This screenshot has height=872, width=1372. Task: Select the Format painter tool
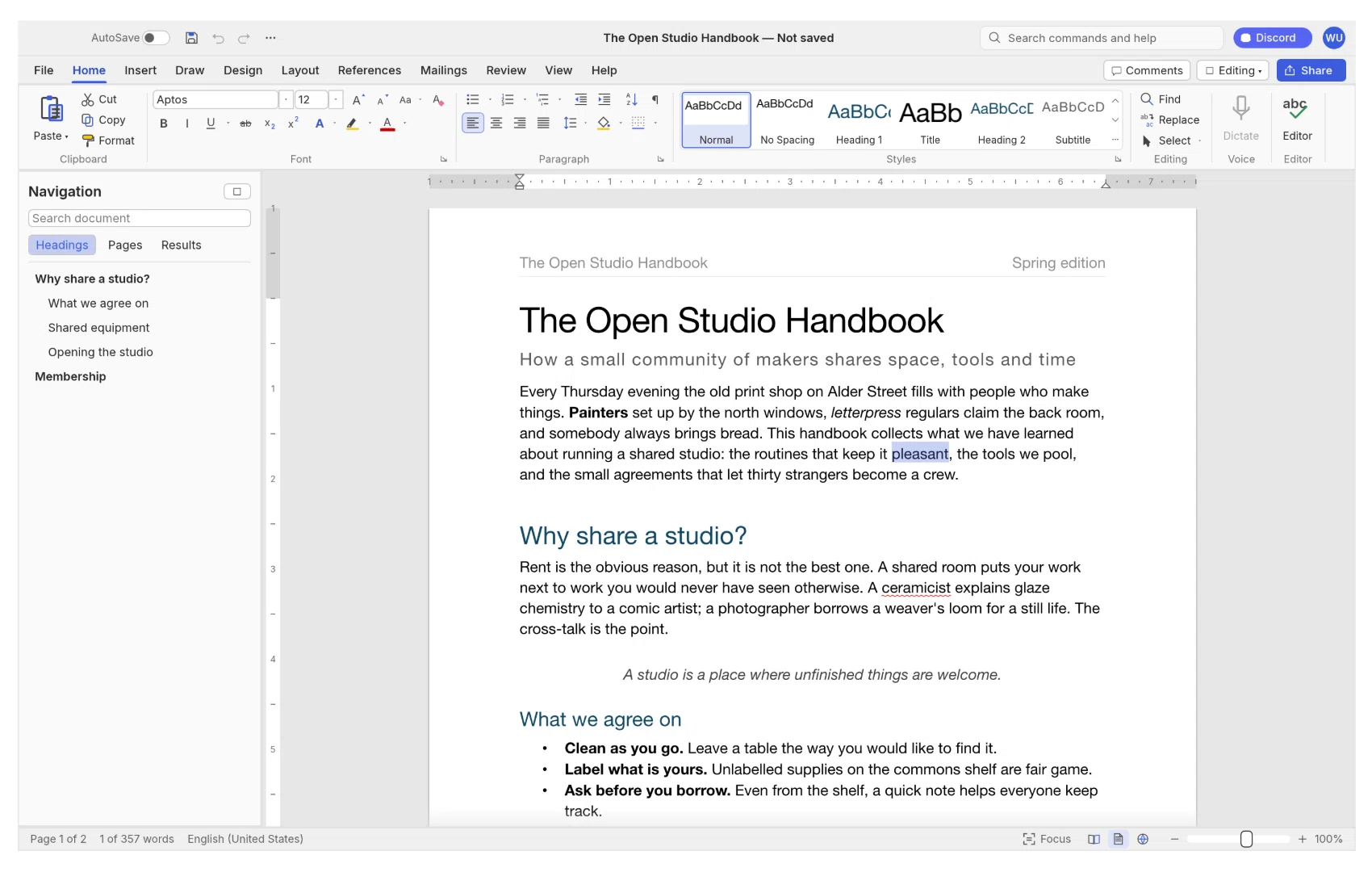coord(108,140)
